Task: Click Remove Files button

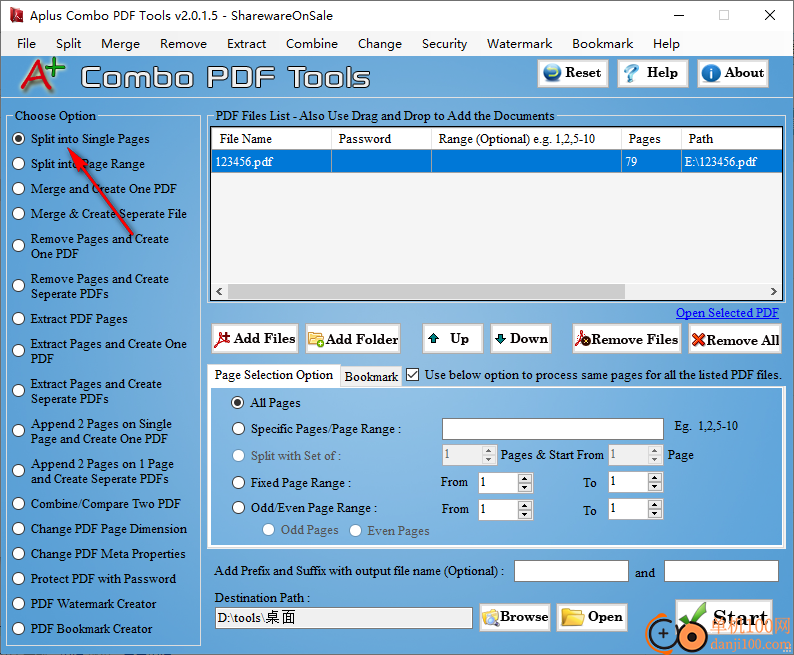Action: pos(627,339)
